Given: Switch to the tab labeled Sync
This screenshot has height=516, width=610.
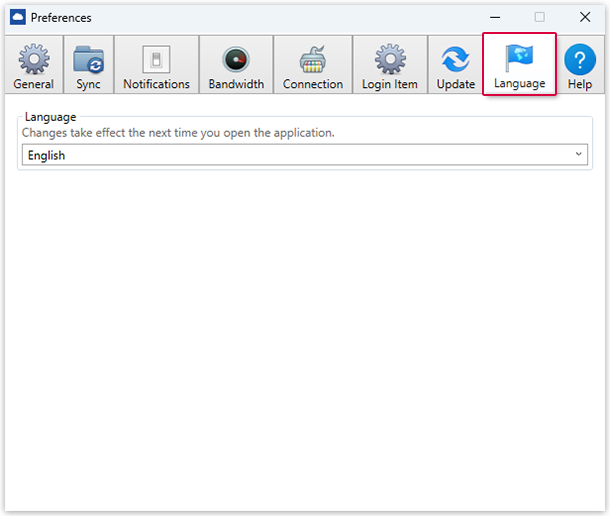Looking at the screenshot, I should [x=88, y=84].
